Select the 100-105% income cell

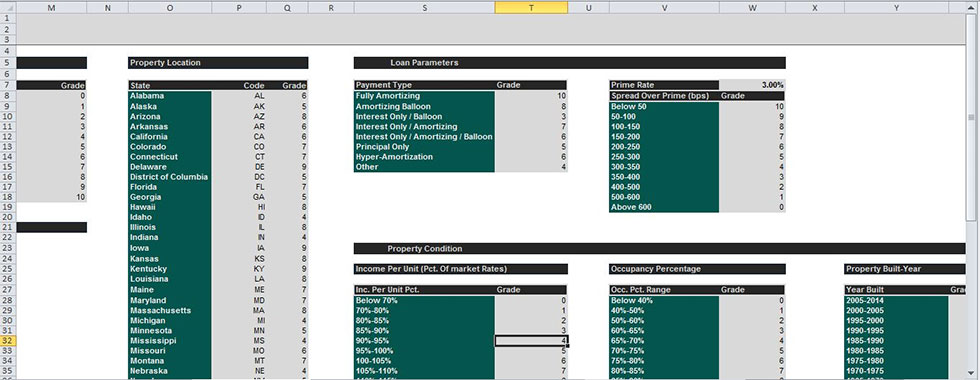pos(424,361)
